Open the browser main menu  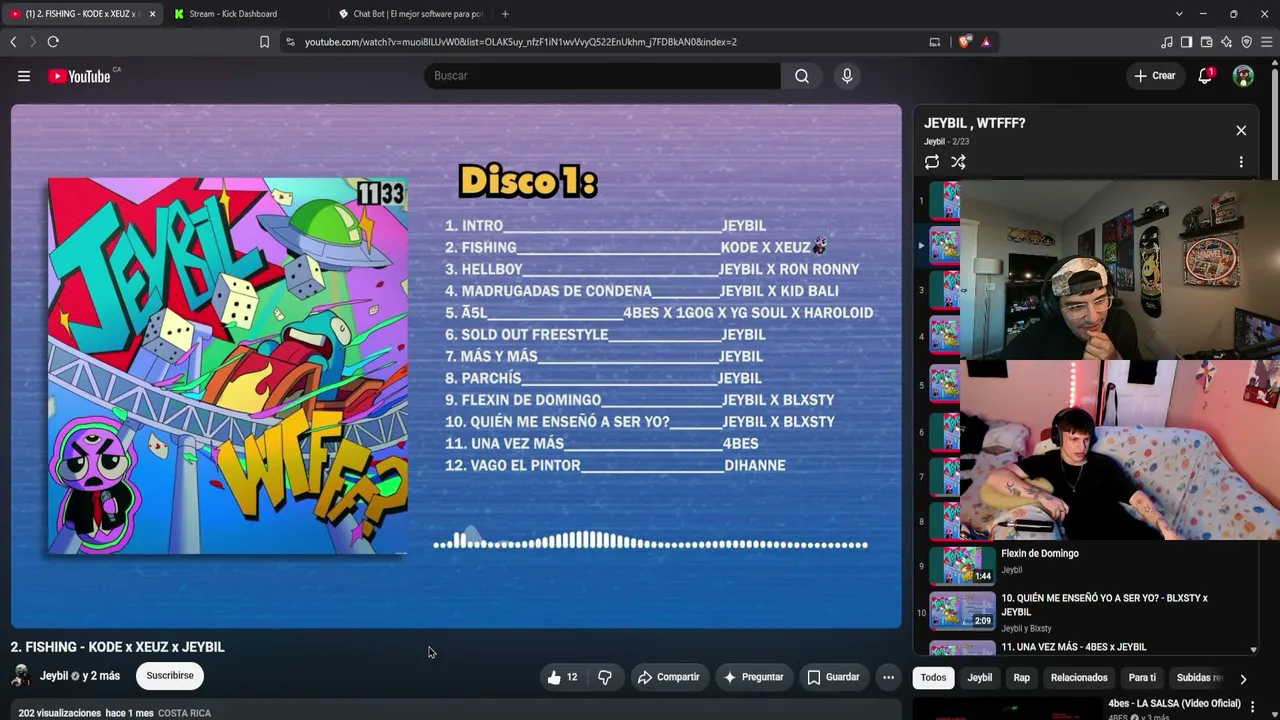[1266, 42]
